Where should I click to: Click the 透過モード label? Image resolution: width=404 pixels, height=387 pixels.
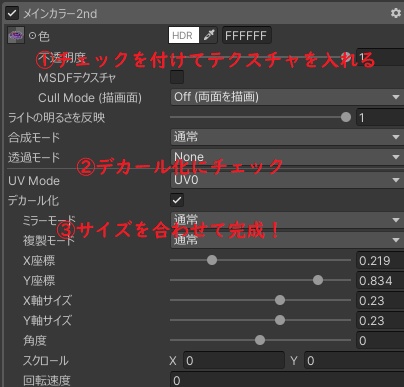pos(34,157)
